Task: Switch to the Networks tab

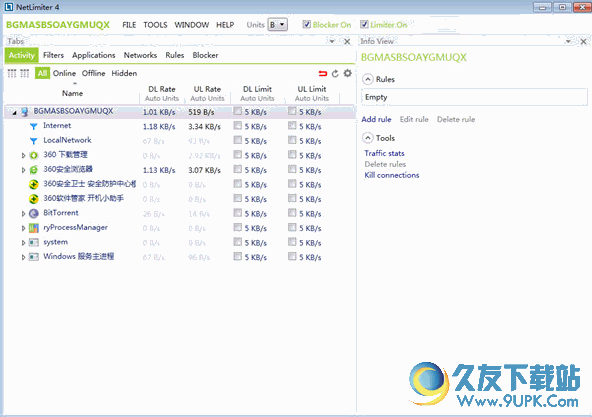Action: (x=140, y=55)
